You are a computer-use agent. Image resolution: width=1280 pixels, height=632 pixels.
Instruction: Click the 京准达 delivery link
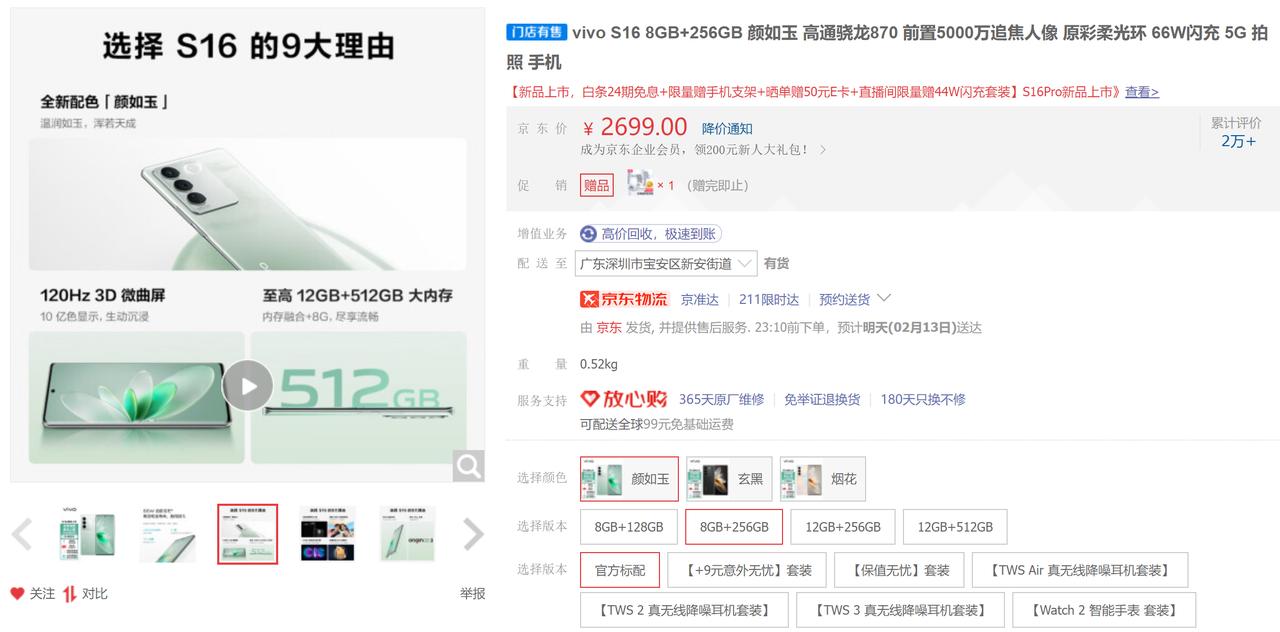[x=700, y=299]
